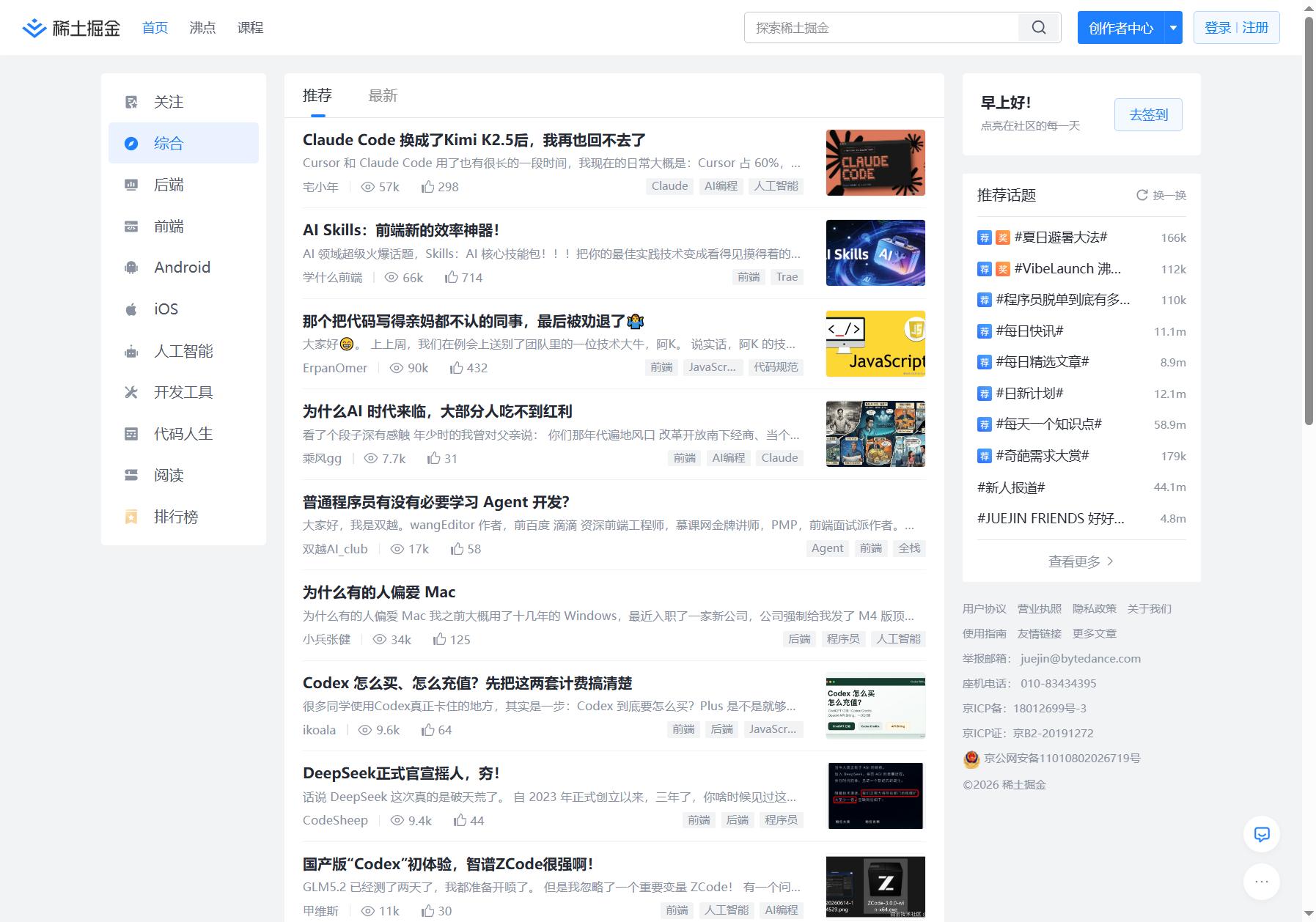Open topic #奇葩需求大赏#

(x=1043, y=456)
